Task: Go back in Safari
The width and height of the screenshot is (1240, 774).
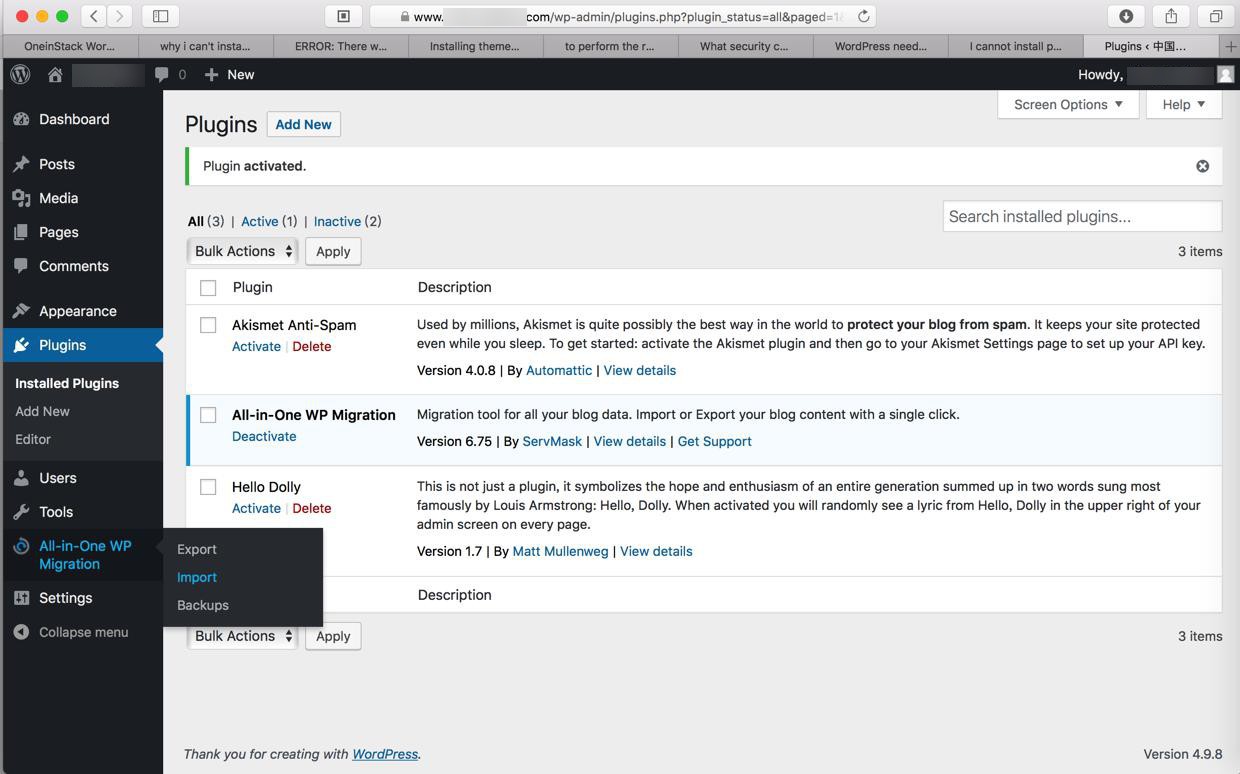Action: pos(93,16)
